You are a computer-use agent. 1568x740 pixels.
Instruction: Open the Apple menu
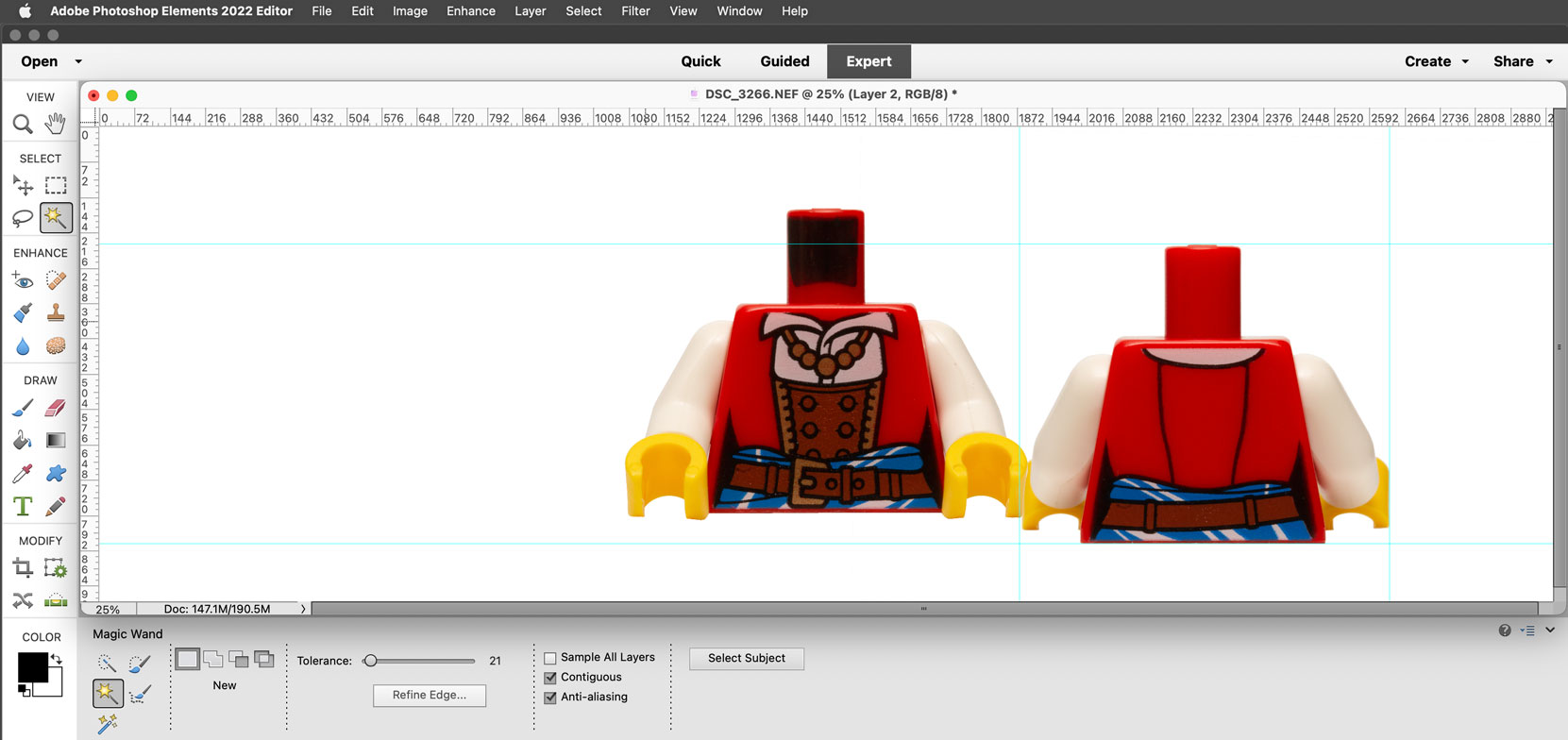tap(25, 11)
